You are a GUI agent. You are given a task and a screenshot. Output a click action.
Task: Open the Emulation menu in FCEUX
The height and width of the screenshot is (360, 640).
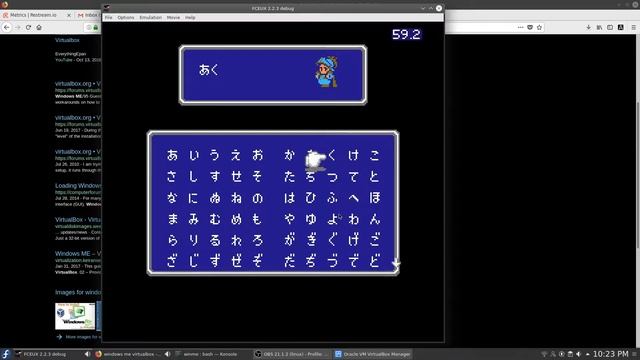click(x=151, y=18)
